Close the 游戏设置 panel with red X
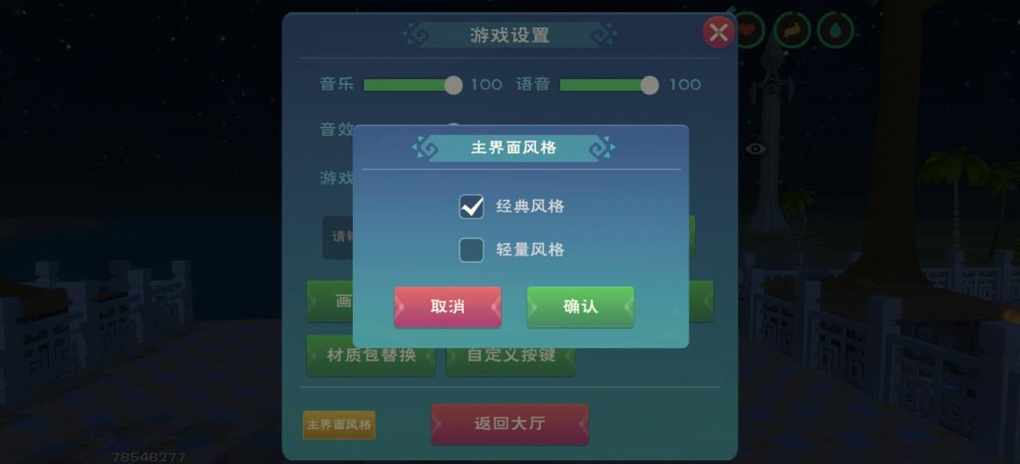The height and width of the screenshot is (464, 1020). [718, 32]
